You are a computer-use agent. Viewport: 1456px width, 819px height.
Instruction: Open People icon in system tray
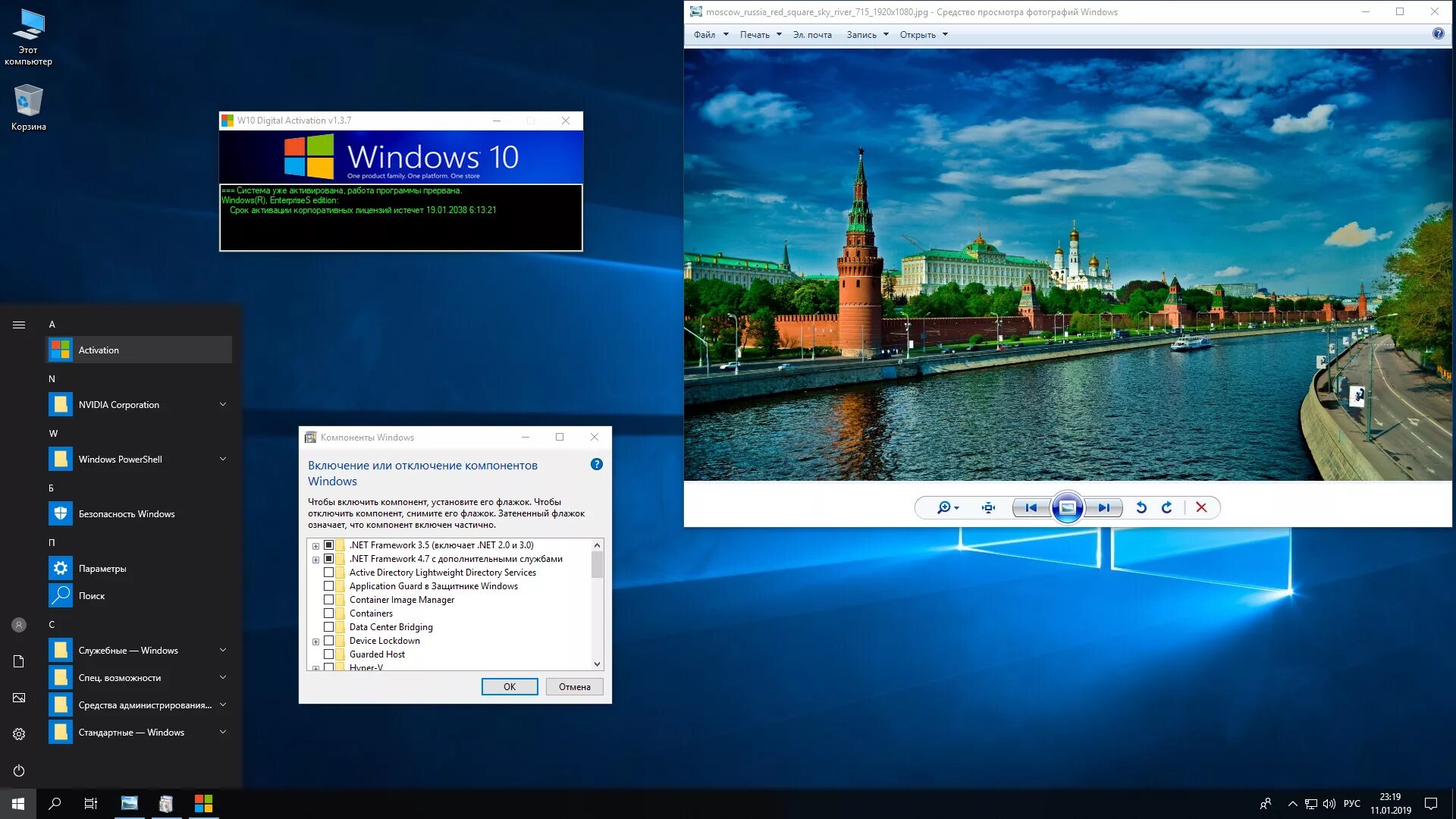[1265, 804]
